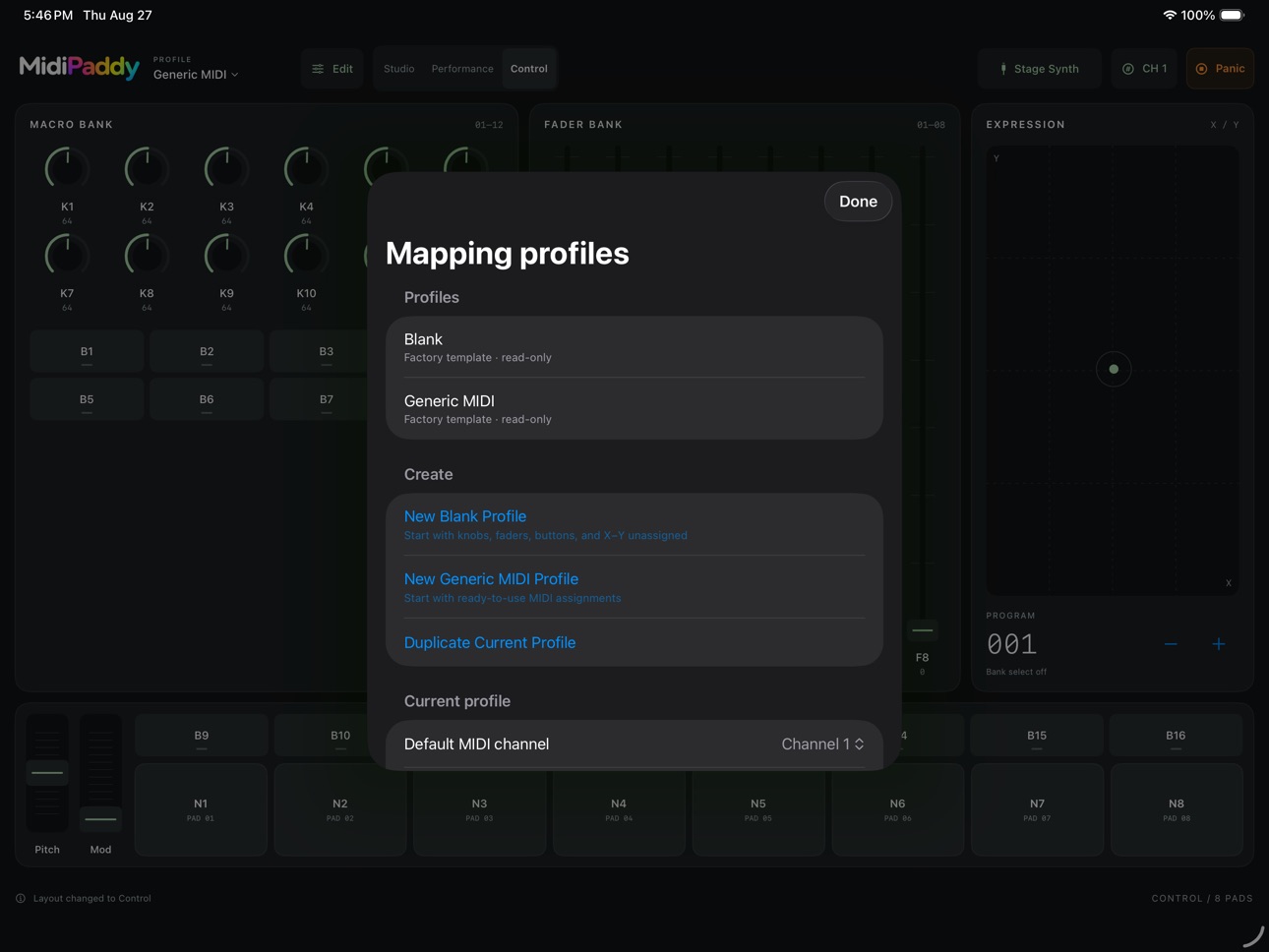Tap pad N1

(x=201, y=809)
